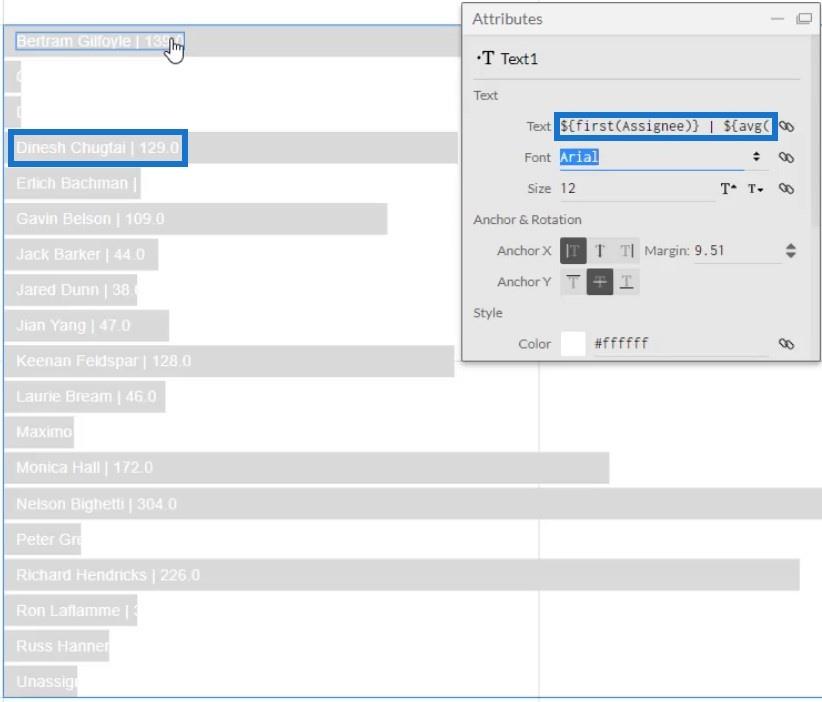Click the data-binding link icon beside Size field
Screen dimensions: 822x702
(786, 188)
